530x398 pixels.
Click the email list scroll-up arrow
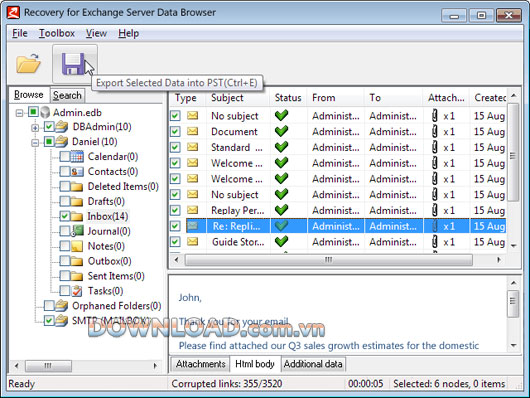513,96
